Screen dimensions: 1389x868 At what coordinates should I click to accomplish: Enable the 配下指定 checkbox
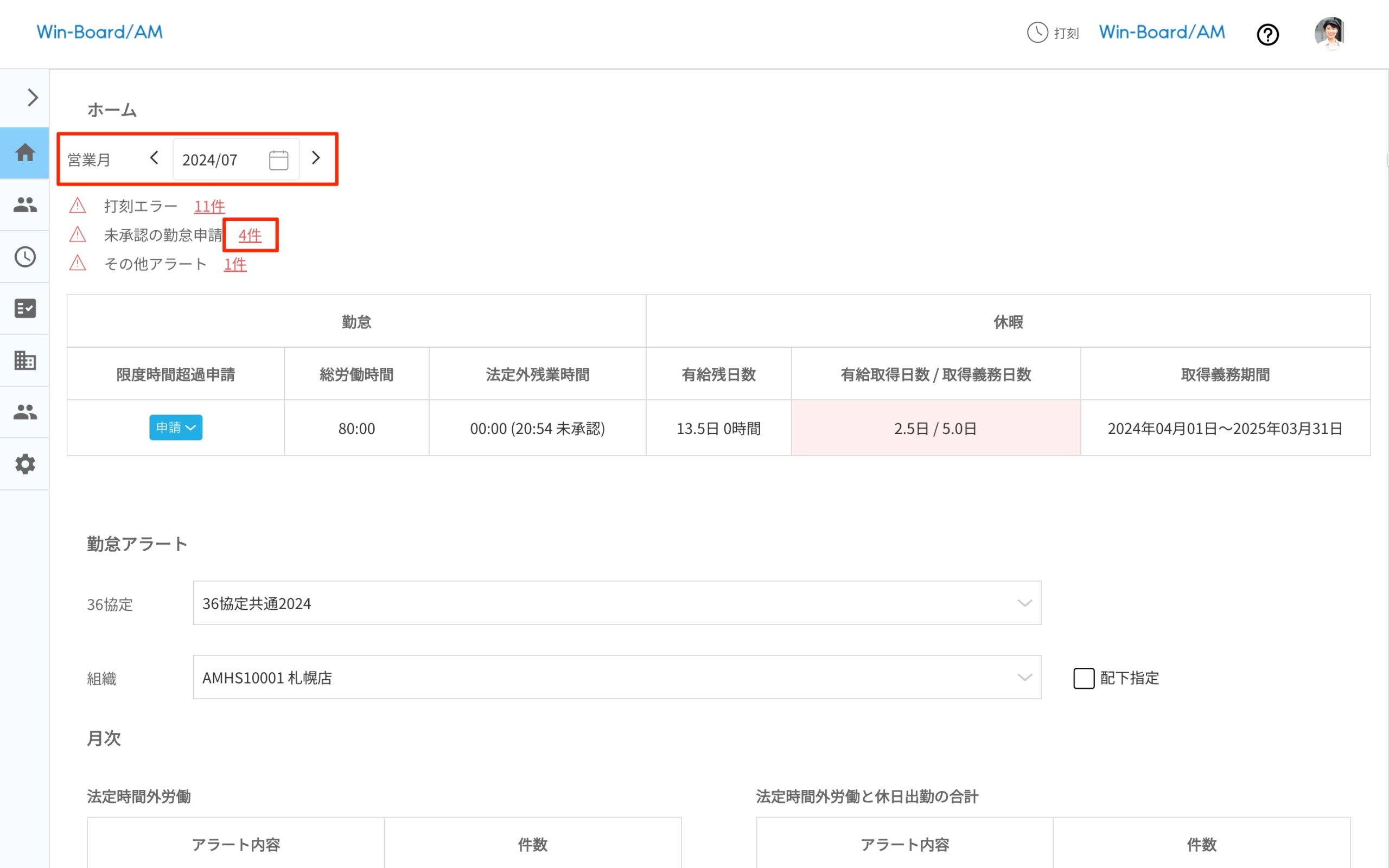point(1084,678)
